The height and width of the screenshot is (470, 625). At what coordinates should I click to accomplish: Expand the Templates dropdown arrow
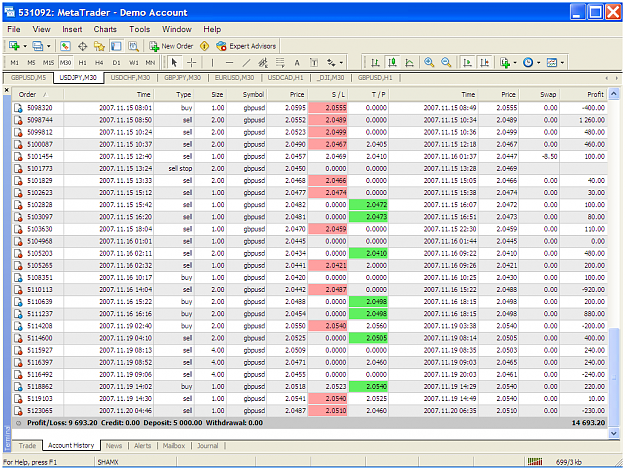tap(562, 63)
